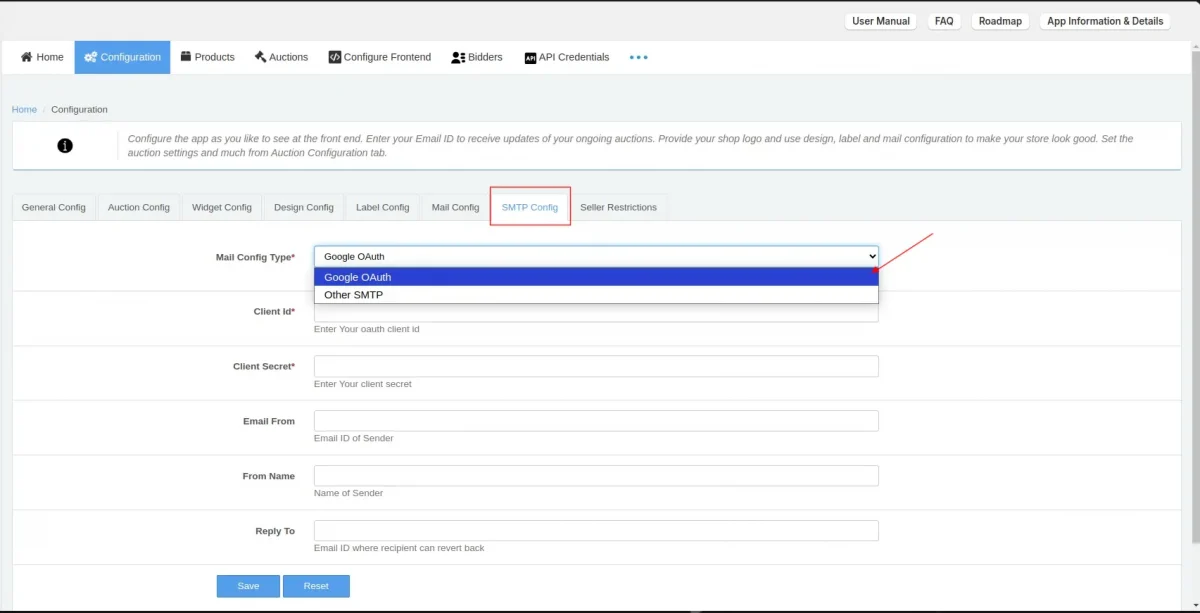Click the API Credentials badge icon
This screenshot has width=1200, height=613.
(530, 57)
